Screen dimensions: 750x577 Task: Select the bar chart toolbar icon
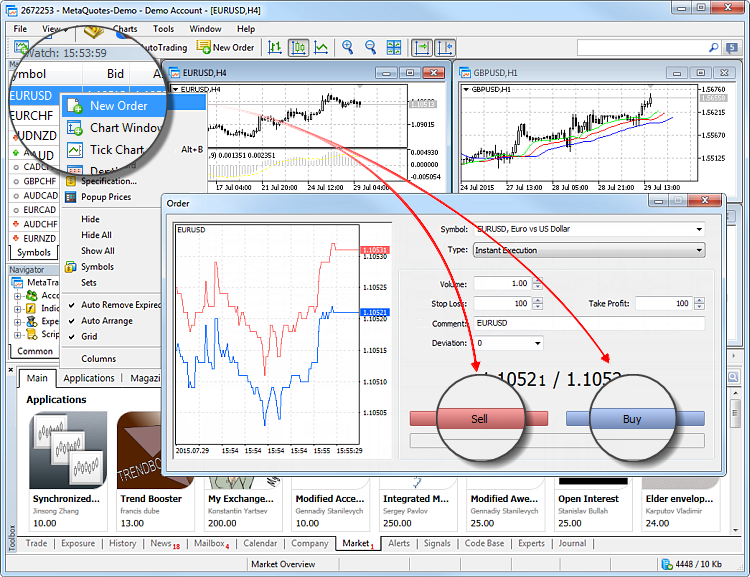pos(275,47)
